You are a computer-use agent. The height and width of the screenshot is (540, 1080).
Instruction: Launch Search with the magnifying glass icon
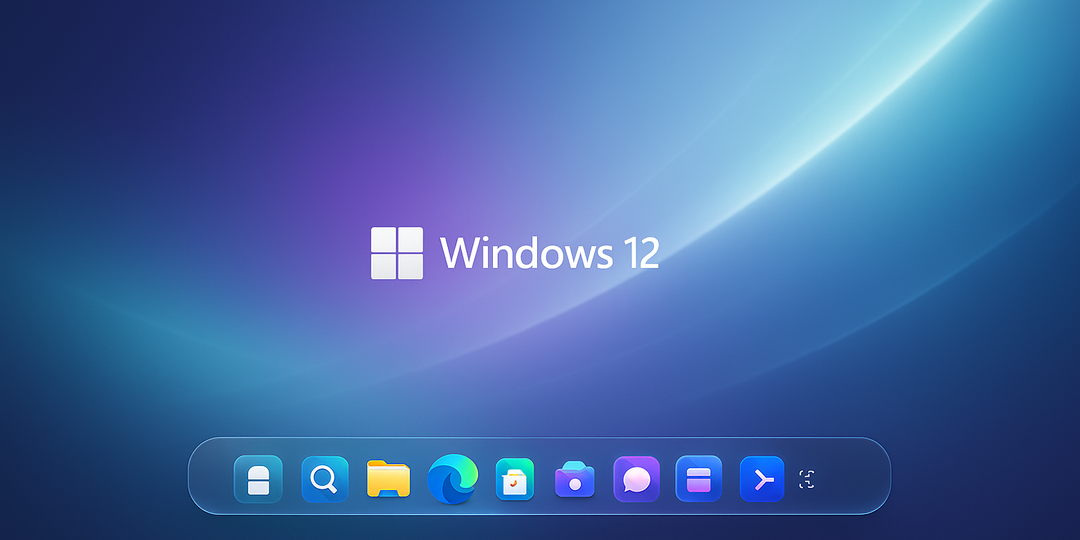pos(324,479)
